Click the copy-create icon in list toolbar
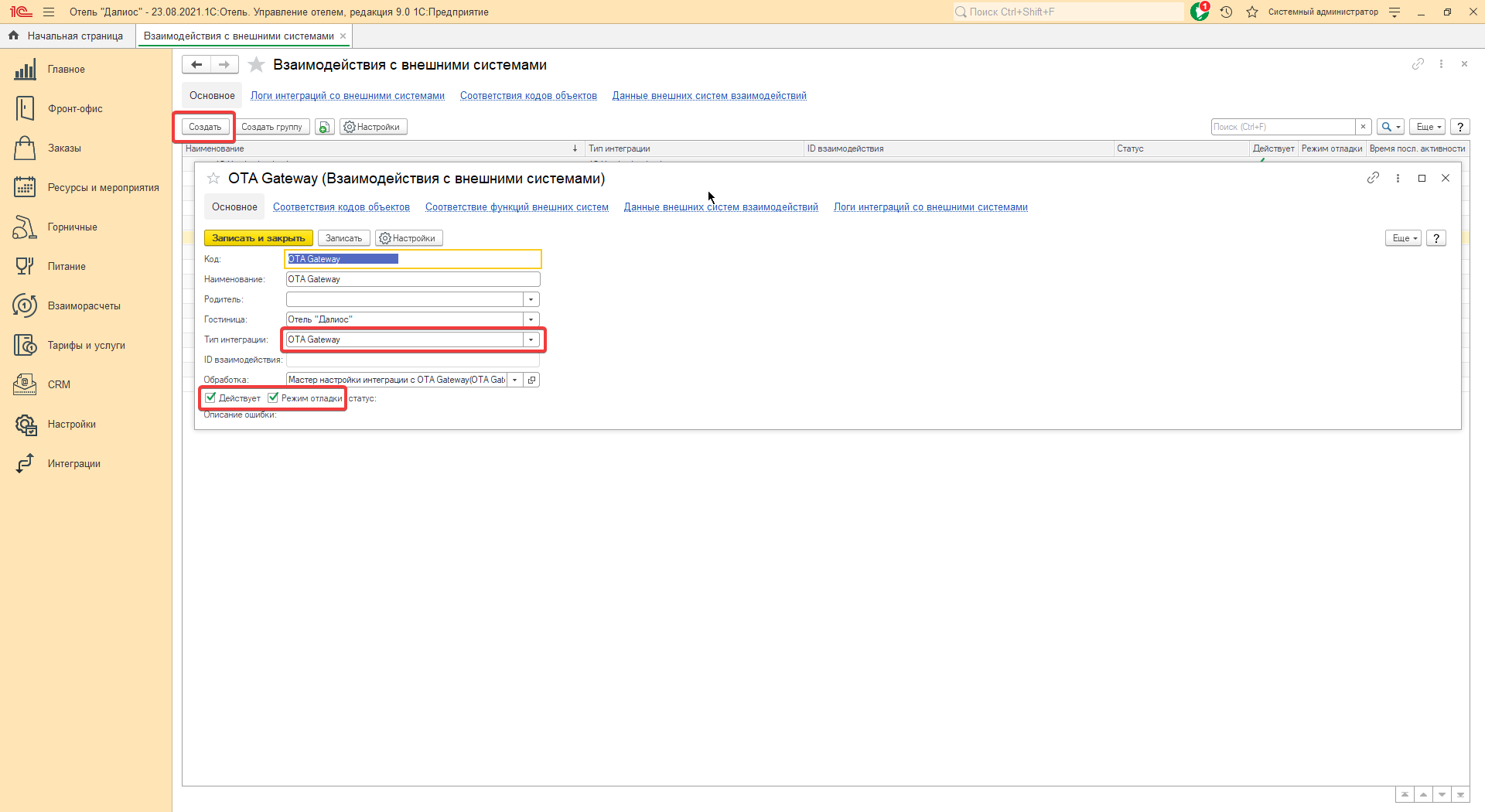 tap(324, 127)
